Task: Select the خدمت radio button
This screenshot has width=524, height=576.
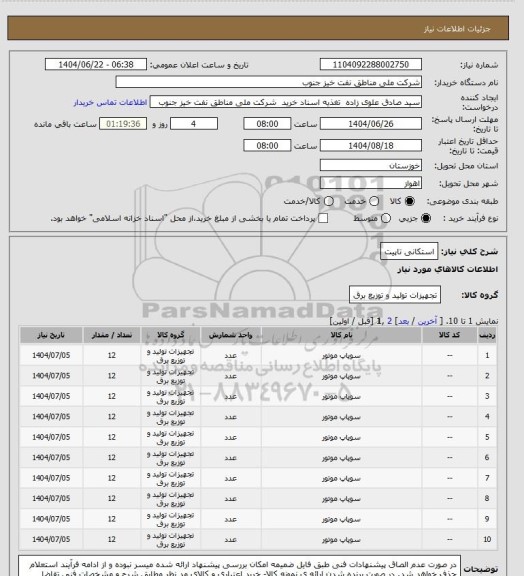Action: [374, 201]
